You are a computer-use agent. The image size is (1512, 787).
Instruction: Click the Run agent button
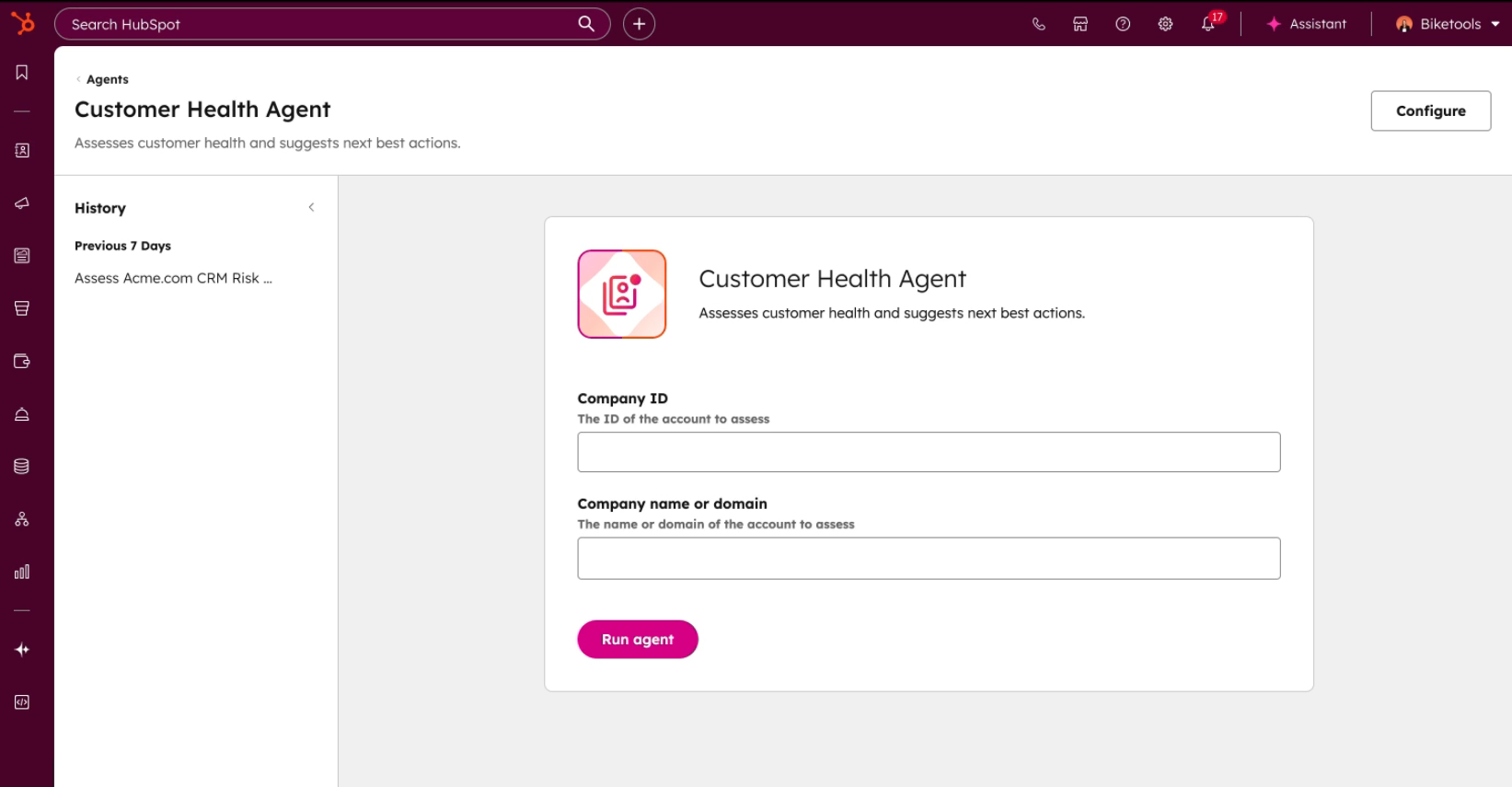pos(637,640)
